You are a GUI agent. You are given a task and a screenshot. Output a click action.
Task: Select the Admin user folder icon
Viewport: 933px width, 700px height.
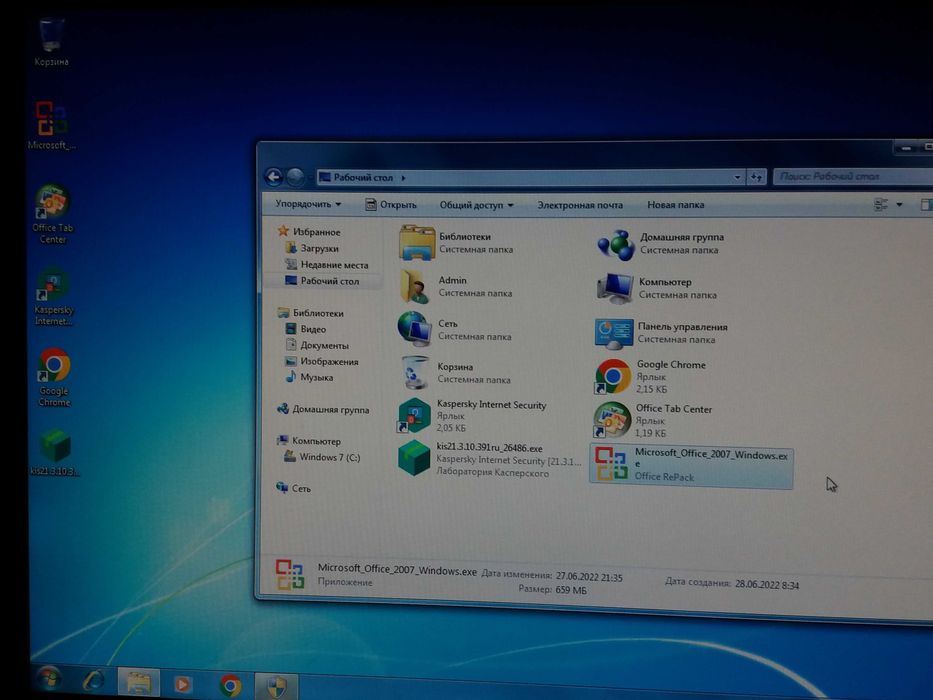coord(415,286)
